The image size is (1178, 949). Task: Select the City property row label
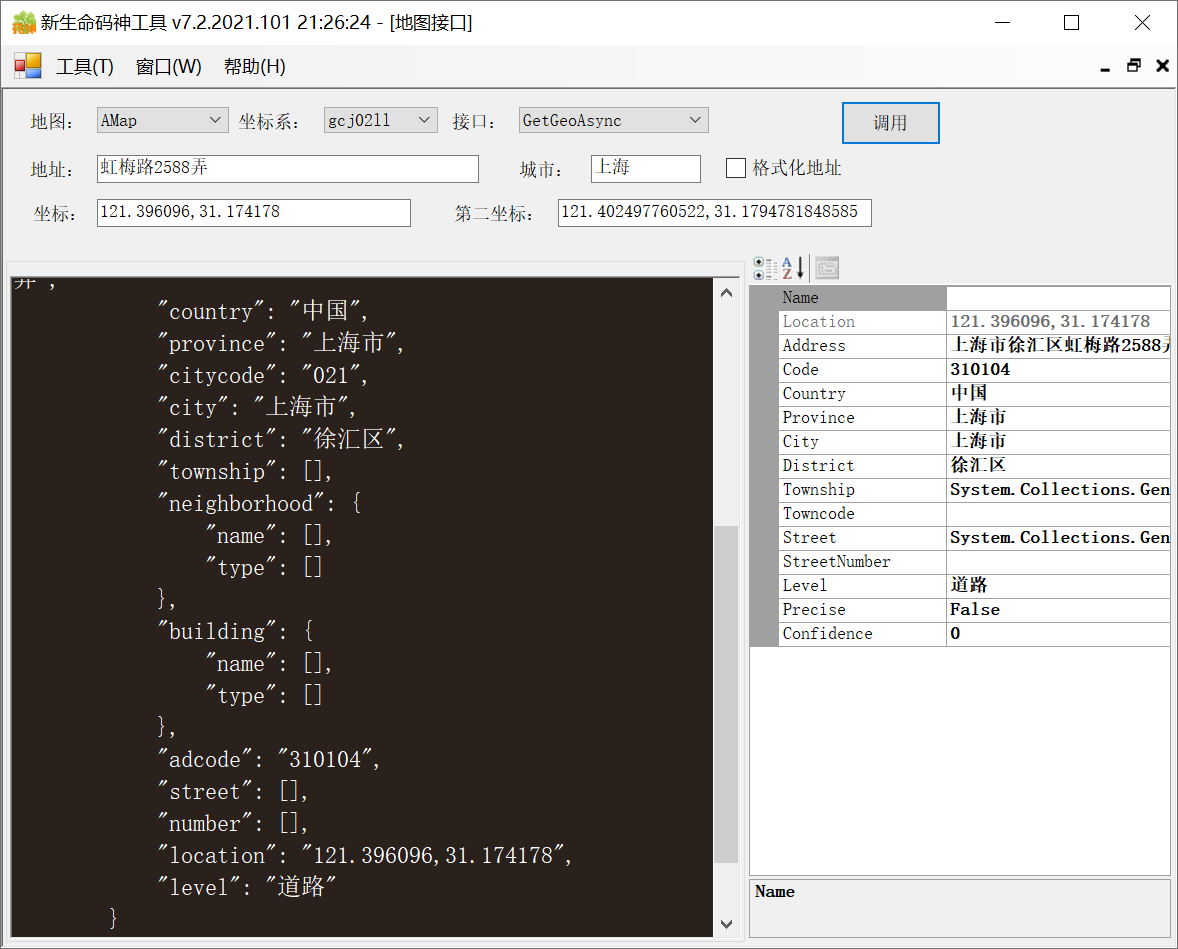800,442
